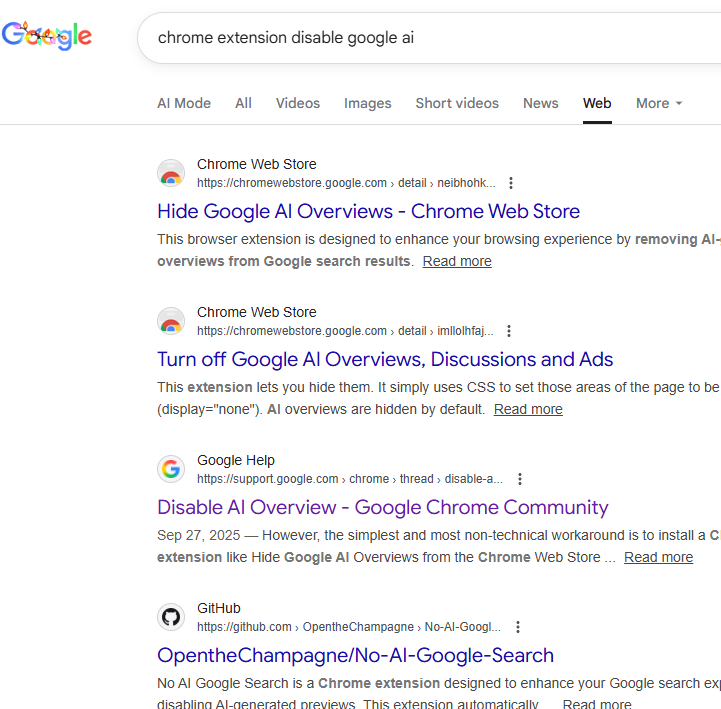Viewport: 721px width, 709px height.
Task: Click the Google holiday logo
Action: [x=47, y=36]
